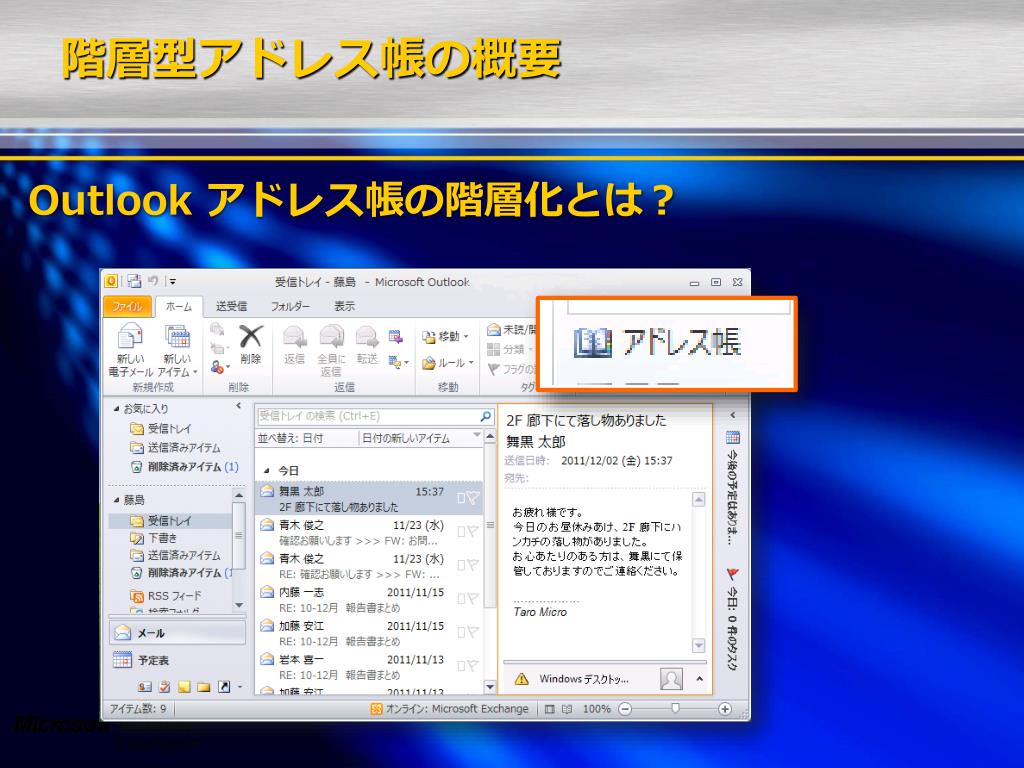Click the tasks icon in navigation strip
This screenshot has height=768, width=1024.
tap(165, 686)
